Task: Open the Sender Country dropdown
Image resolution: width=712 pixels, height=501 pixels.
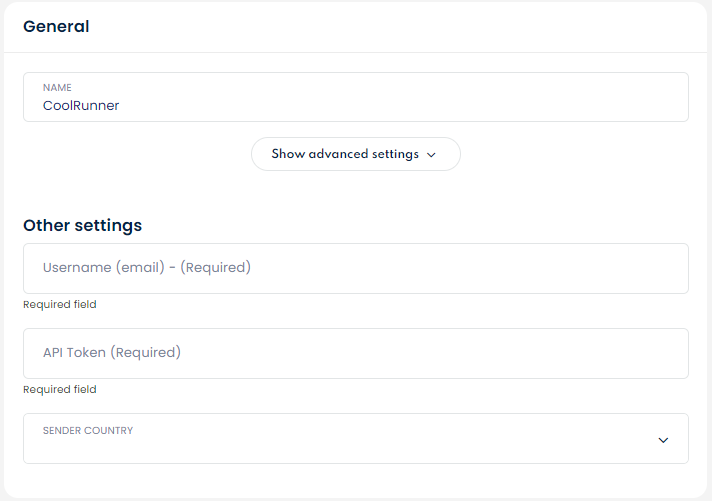Action: pyautogui.click(x=355, y=439)
